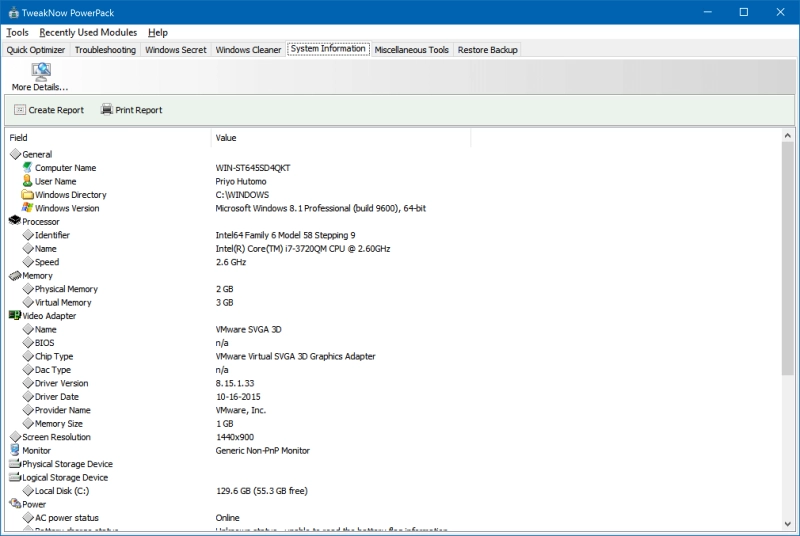Click the value VMware SVGA 3D
The width and height of the screenshot is (800, 536).
point(248,329)
